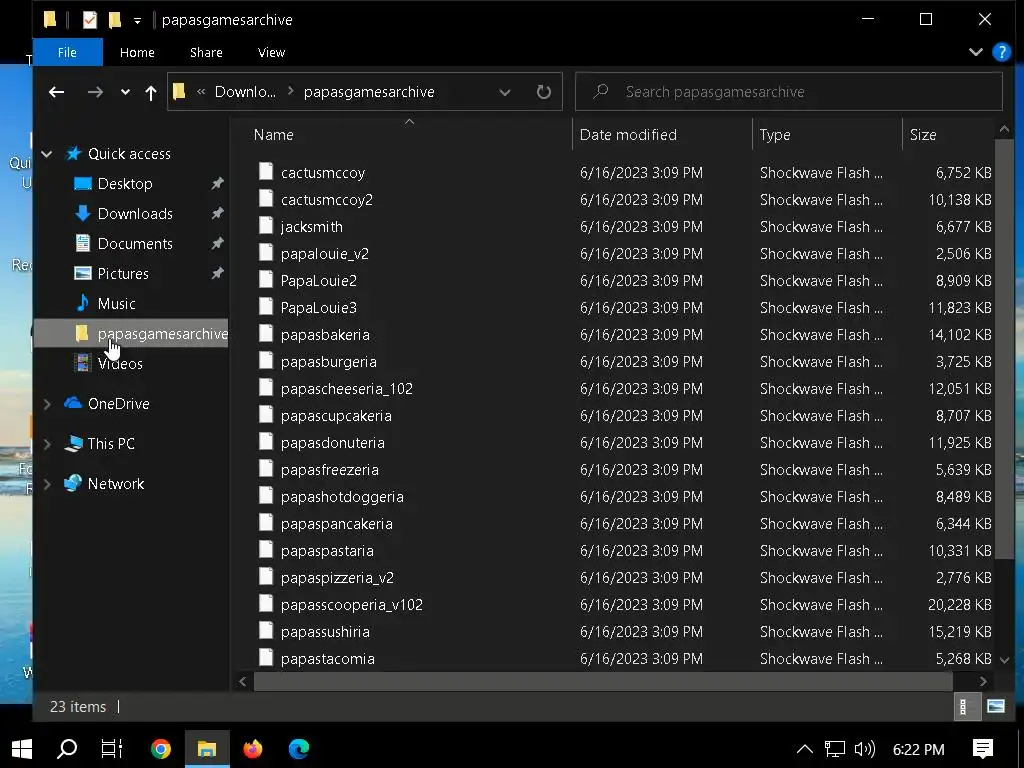Select the papasbakeria file
The height and width of the screenshot is (768, 1024).
pos(325,335)
